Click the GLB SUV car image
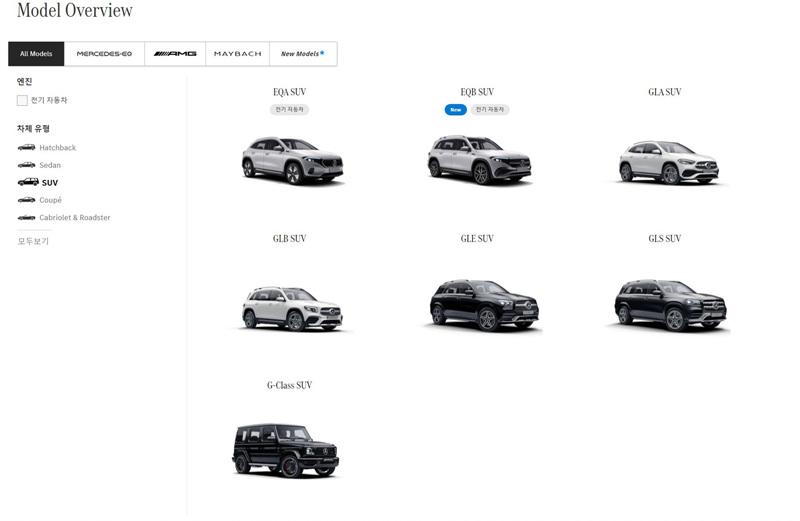 [x=292, y=309]
